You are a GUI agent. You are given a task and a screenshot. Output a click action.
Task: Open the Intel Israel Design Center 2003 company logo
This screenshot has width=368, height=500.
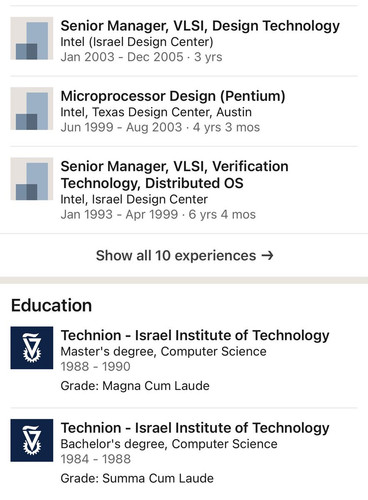[32, 38]
